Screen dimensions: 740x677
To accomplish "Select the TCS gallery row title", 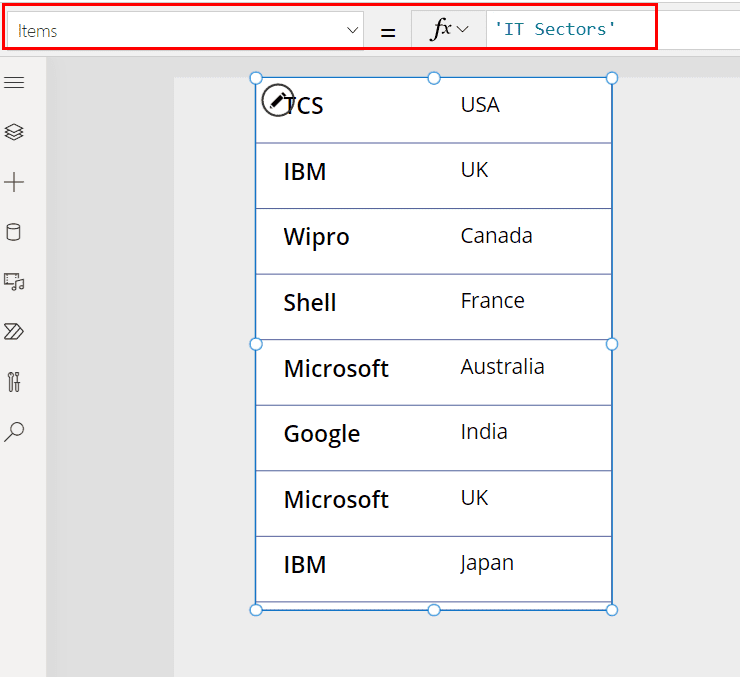I will tap(303, 105).
